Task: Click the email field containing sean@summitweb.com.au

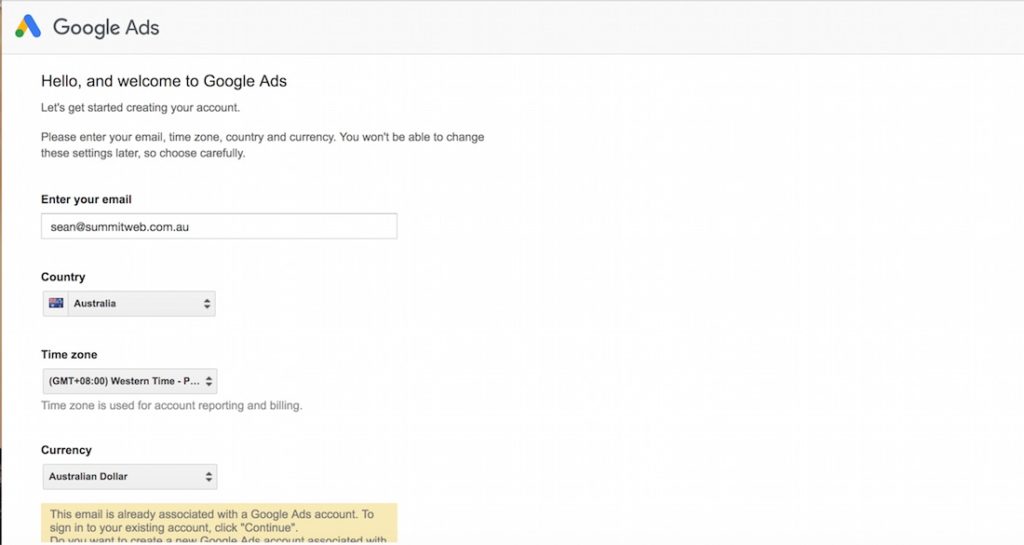Action: (x=219, y=226)
